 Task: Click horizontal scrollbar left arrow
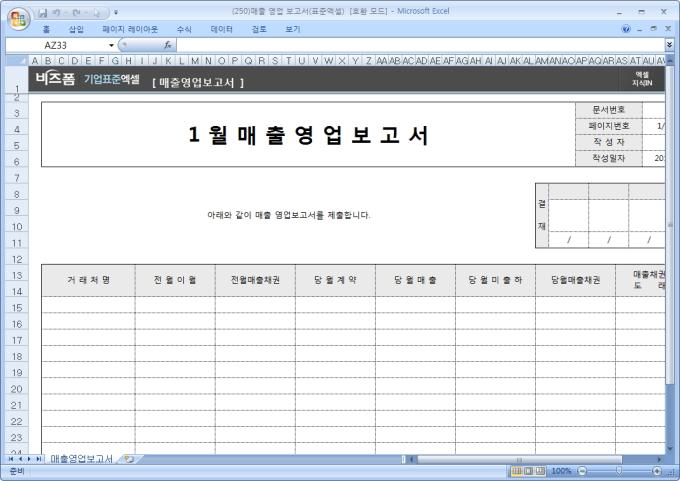coord(411,459)
